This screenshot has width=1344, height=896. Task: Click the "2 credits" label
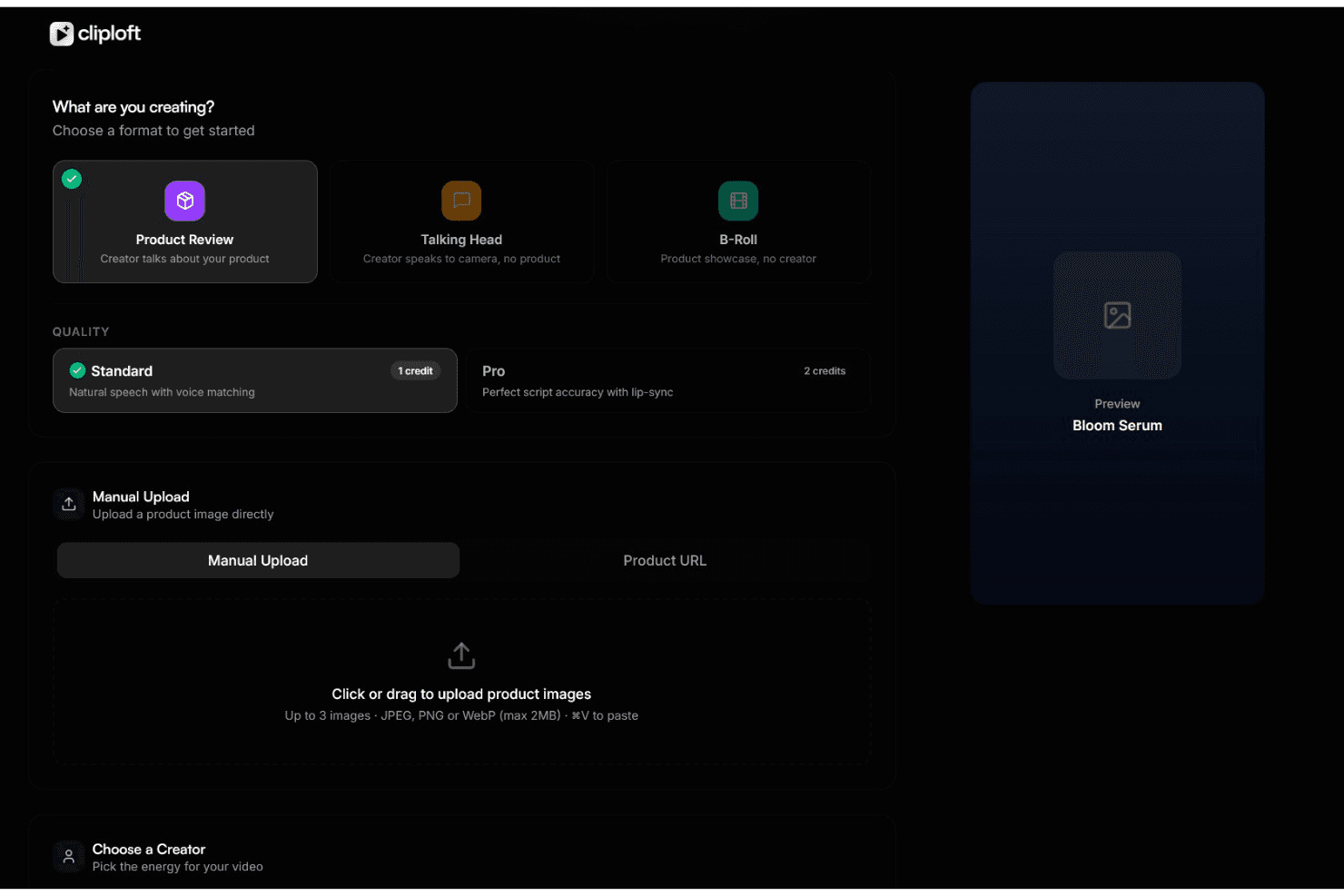[825, 370]
